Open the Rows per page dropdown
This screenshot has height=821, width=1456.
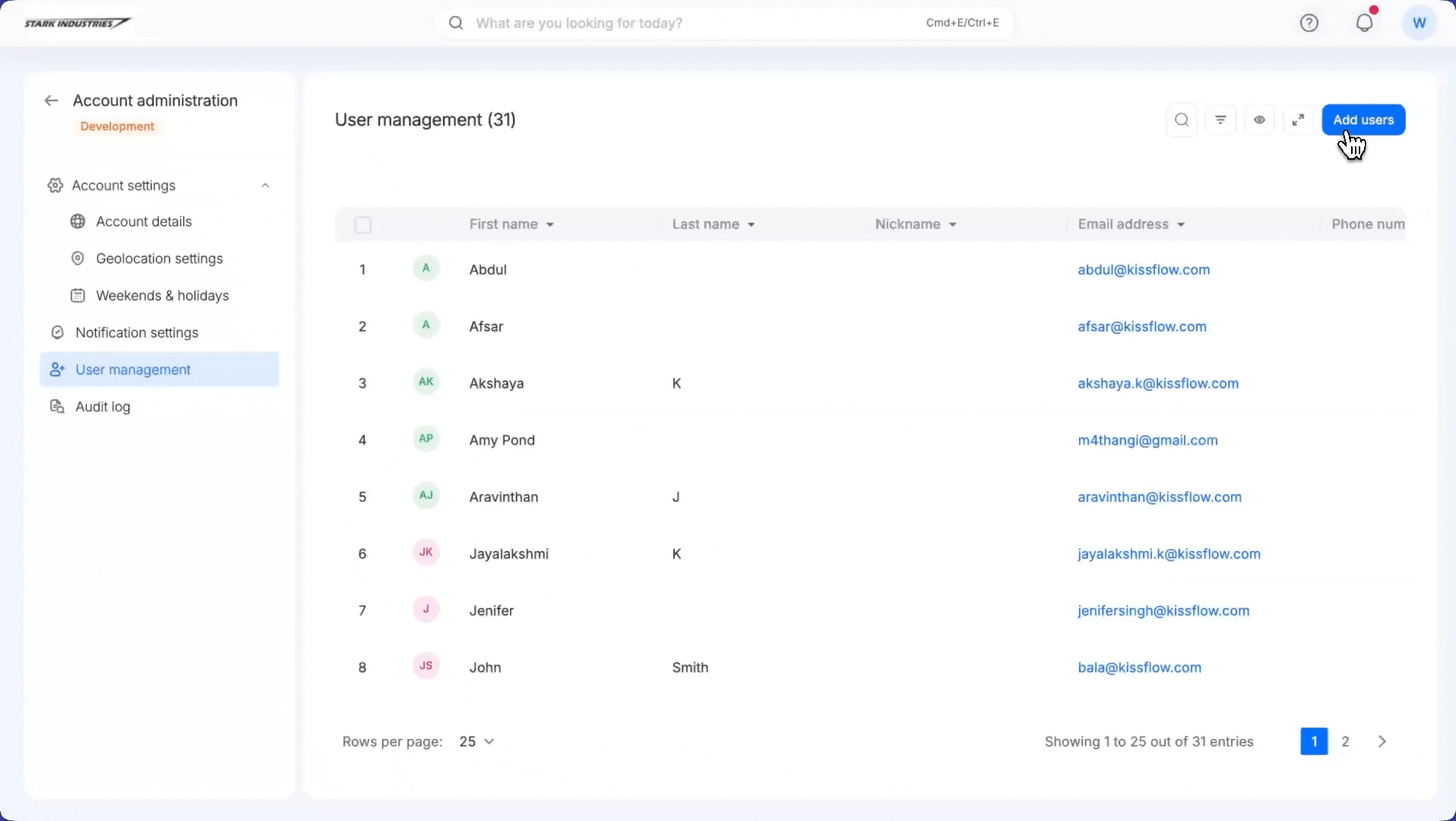(x=476, y=742)
